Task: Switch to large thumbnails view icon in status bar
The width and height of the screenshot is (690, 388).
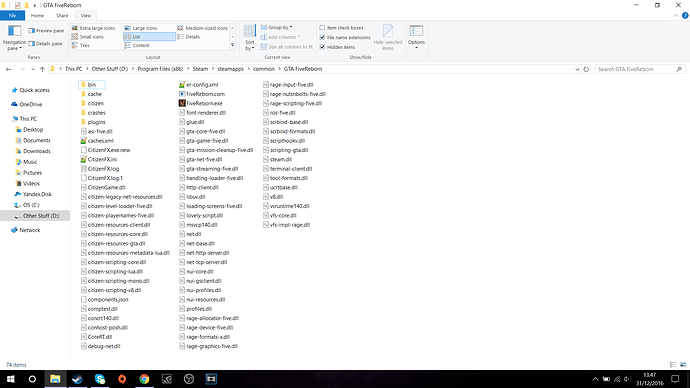Action: [683, 365]
